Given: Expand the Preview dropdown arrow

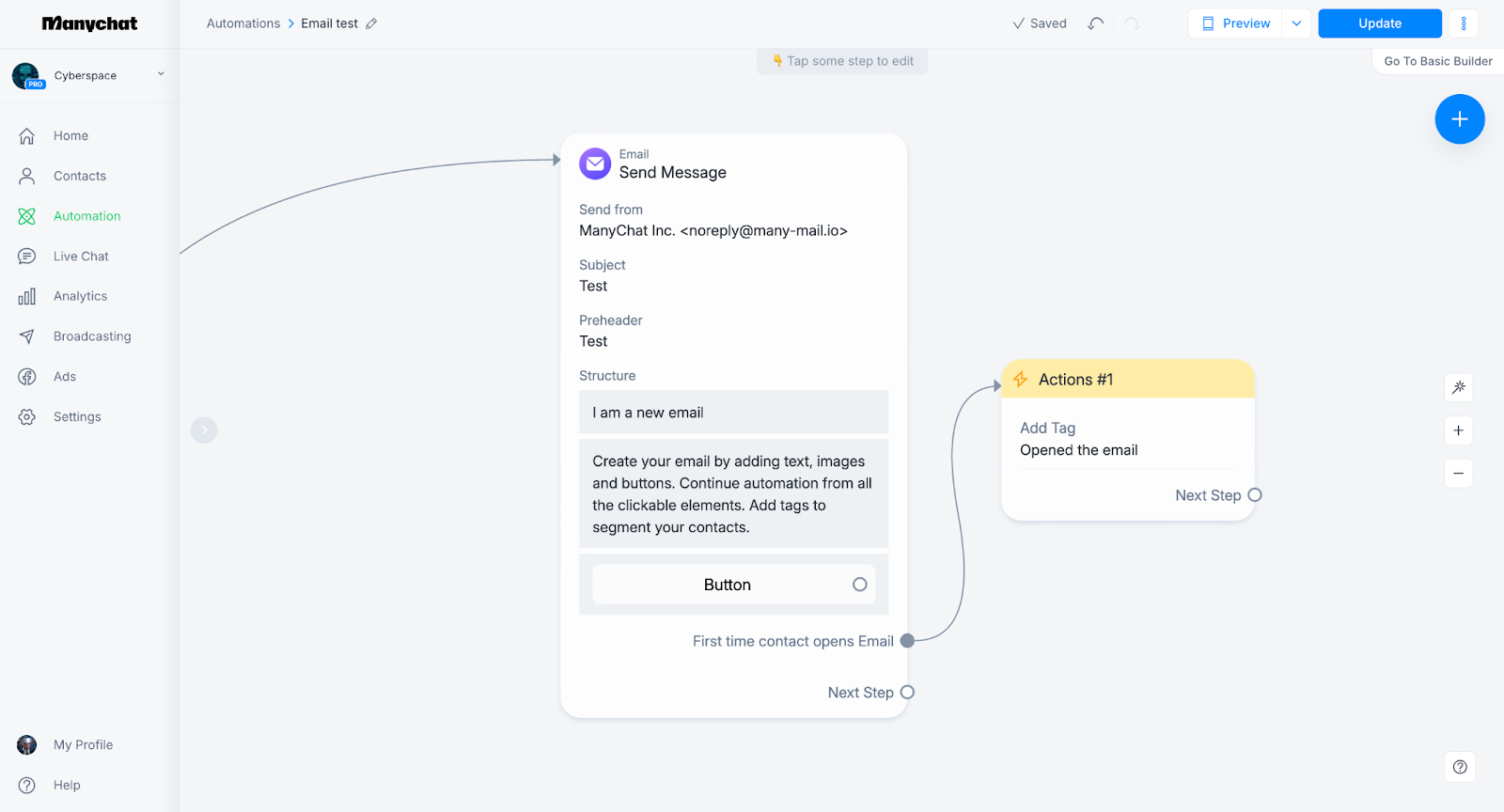Looking at the screenshot, I should [1296, 23].
